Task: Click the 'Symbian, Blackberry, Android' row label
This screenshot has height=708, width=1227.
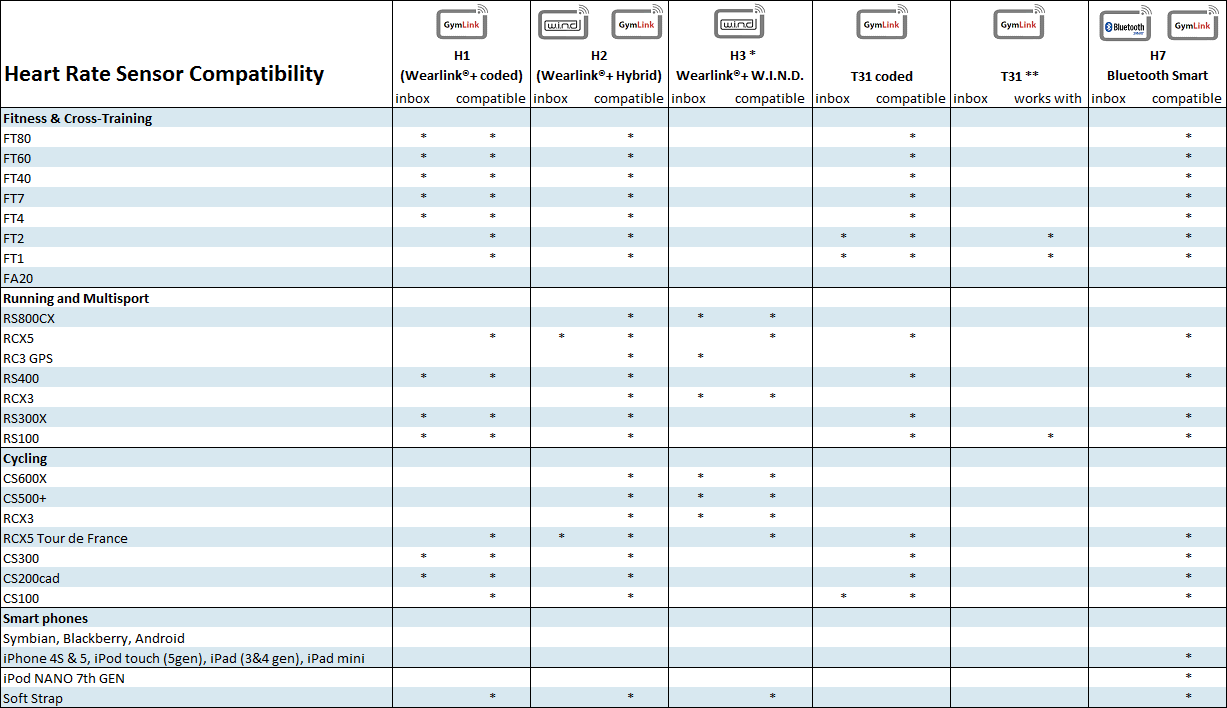Action: pyautogui.click(x=94, y=638)
